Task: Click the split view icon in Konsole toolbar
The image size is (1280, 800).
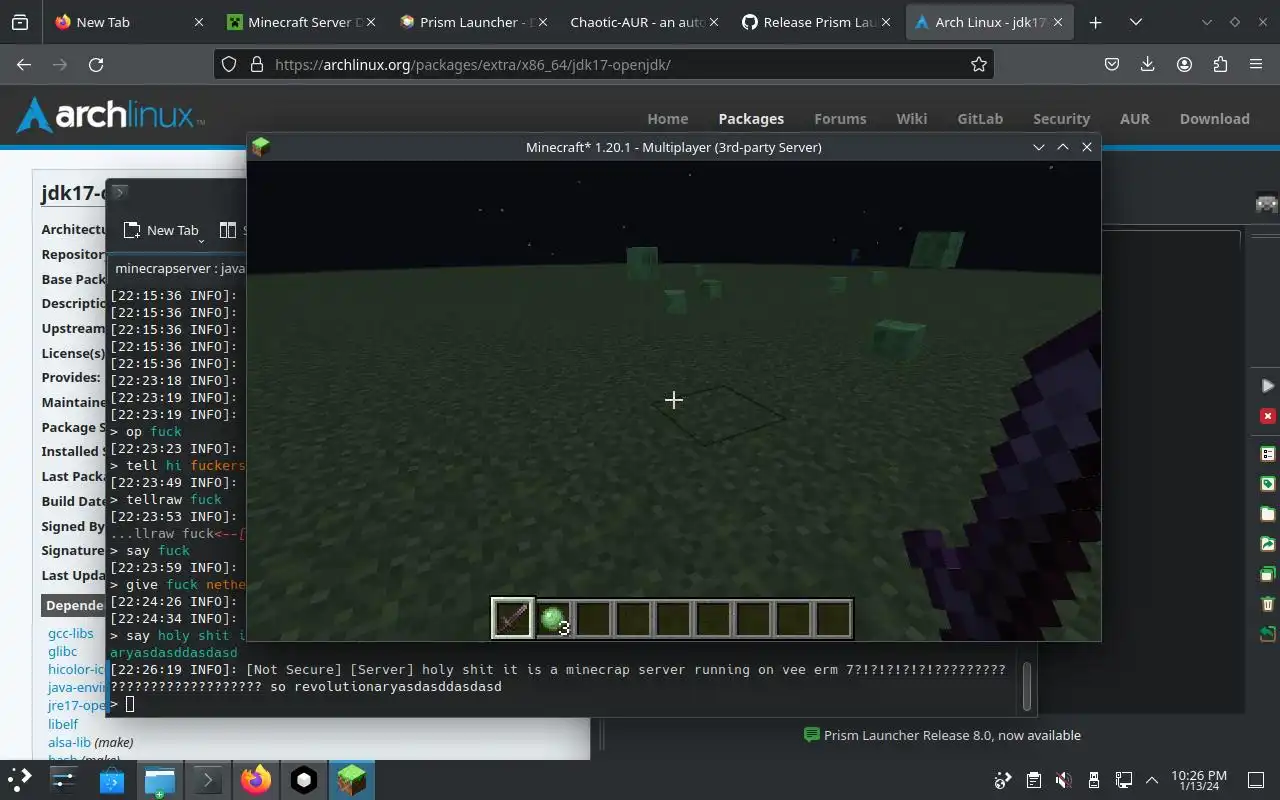Action: (x=228, y=230)
